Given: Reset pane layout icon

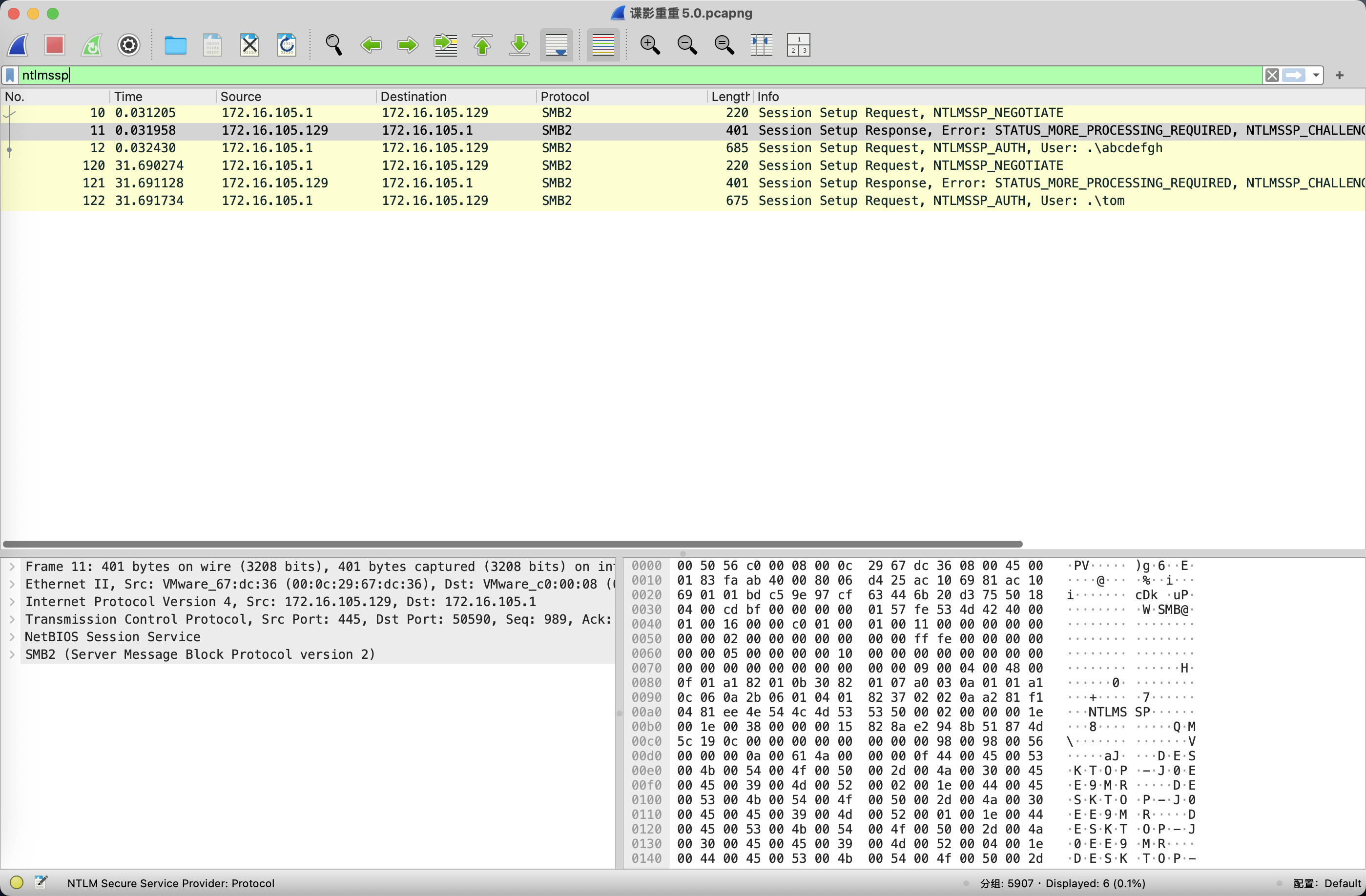Looking at the screenshot, I should (798, 45).
